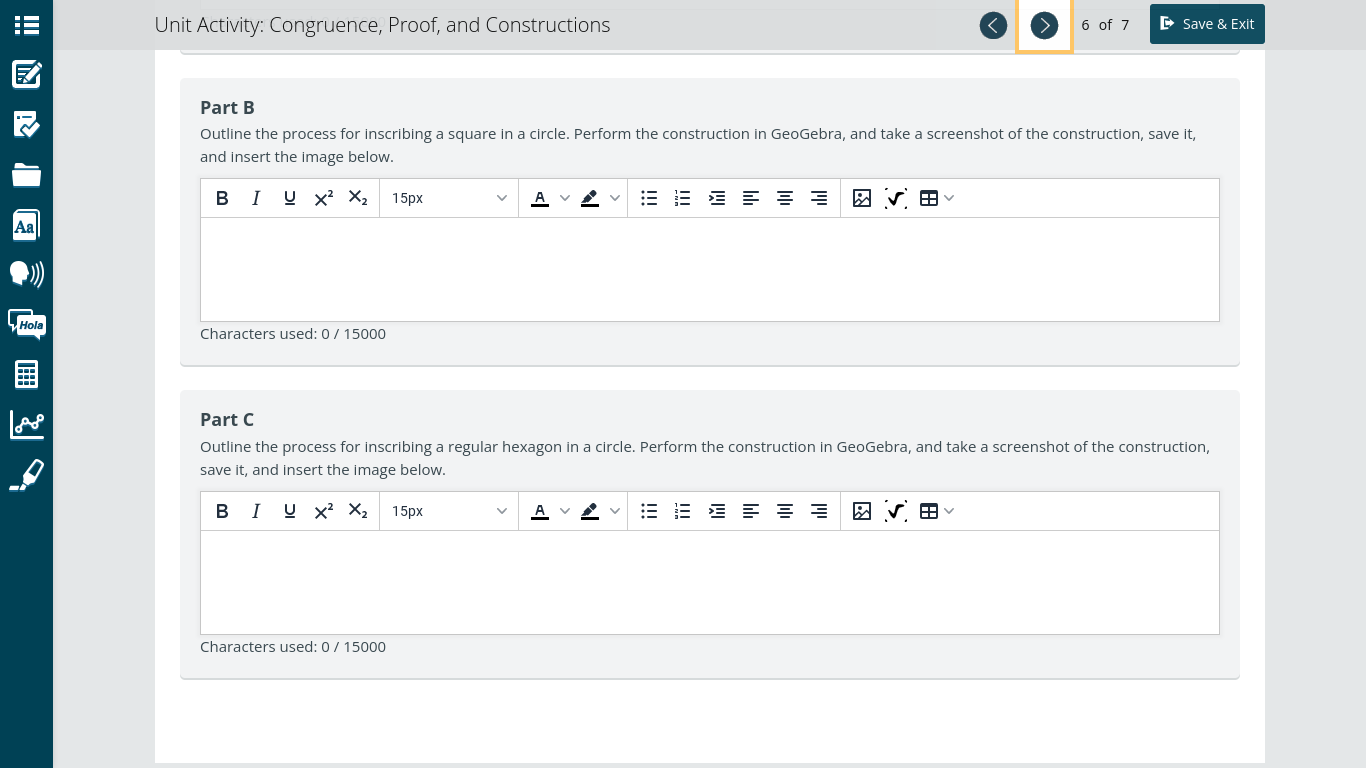Click the Part C heading text
Screen dimensions: 1366x768
point(227,419)
